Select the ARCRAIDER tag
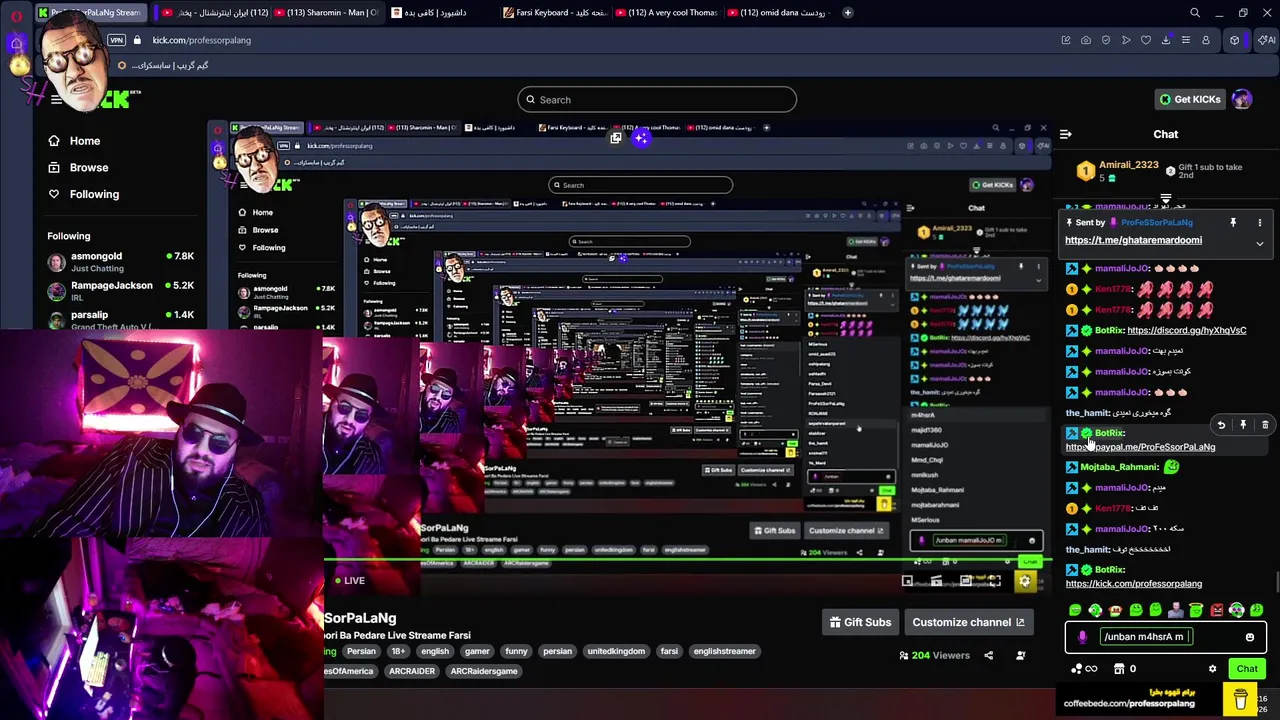 [x=412, y=671]
